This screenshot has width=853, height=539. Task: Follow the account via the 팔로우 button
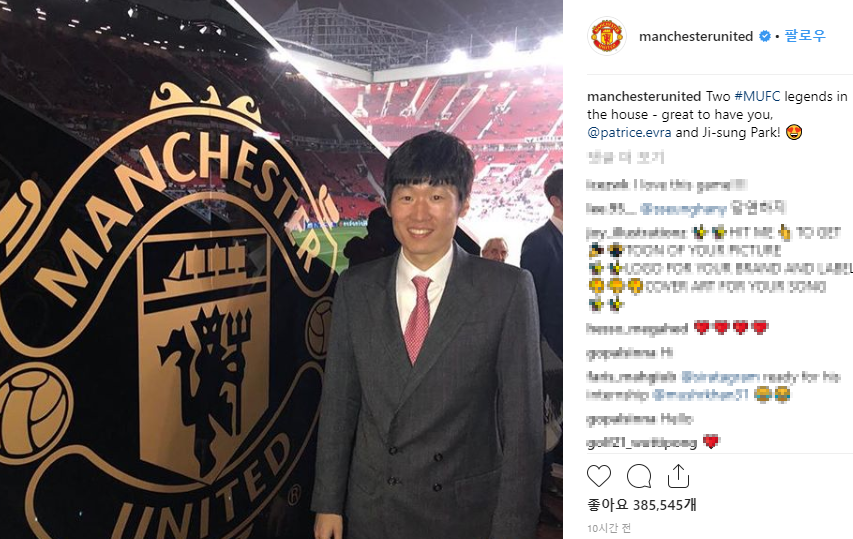[805, 36]
